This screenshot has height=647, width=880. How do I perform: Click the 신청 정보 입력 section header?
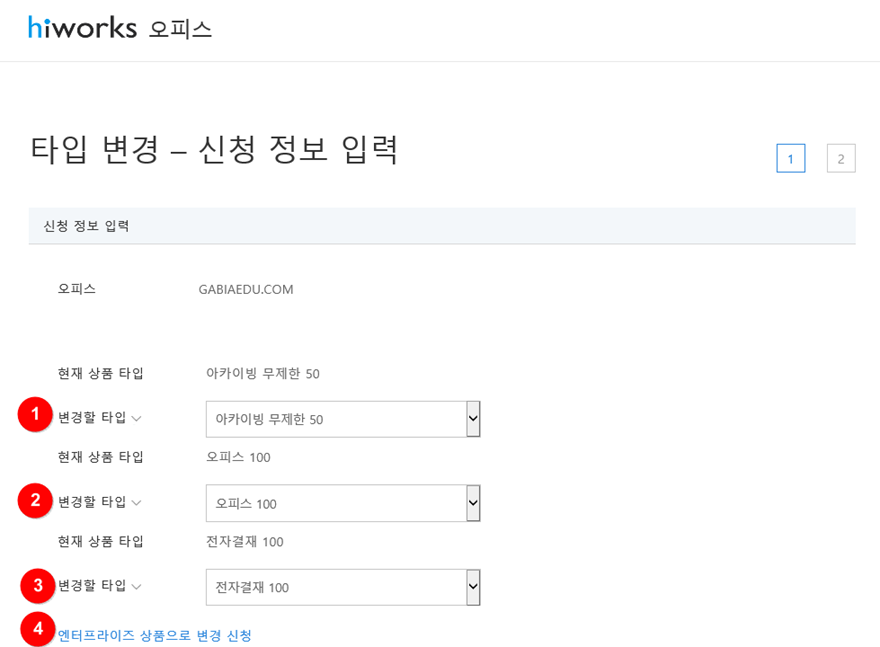86,226
